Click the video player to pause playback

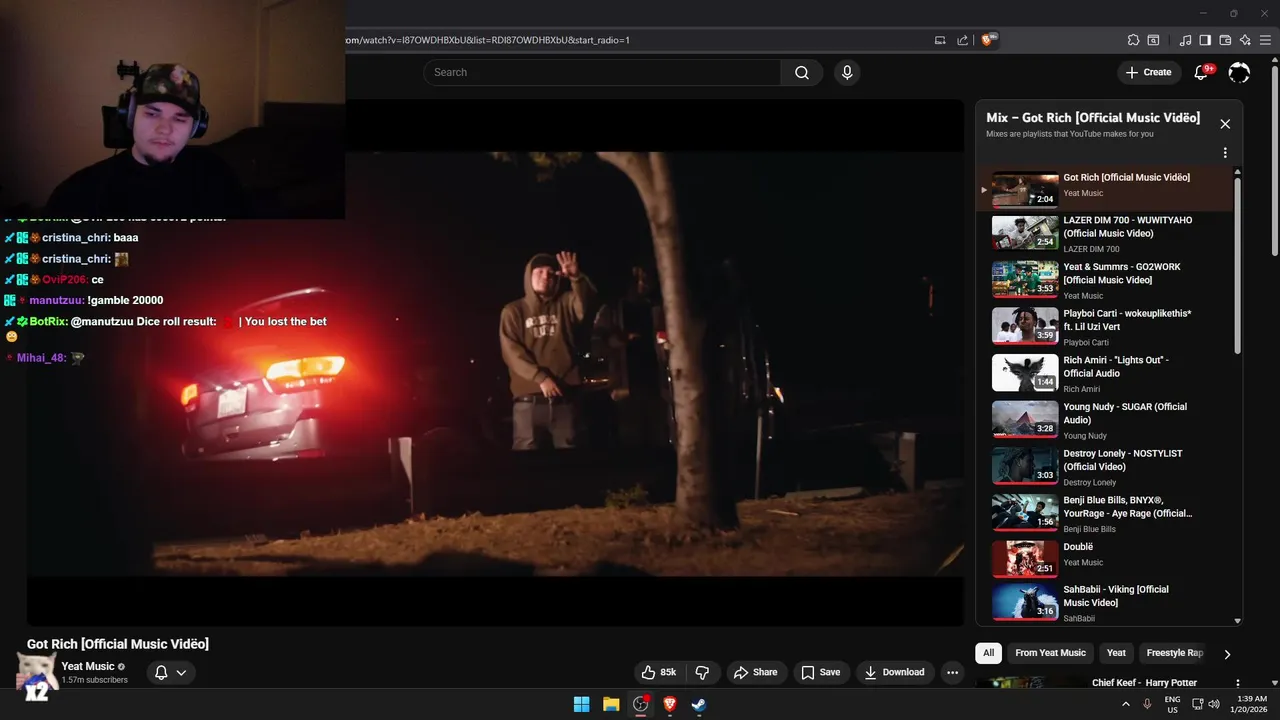pos(495,362)
